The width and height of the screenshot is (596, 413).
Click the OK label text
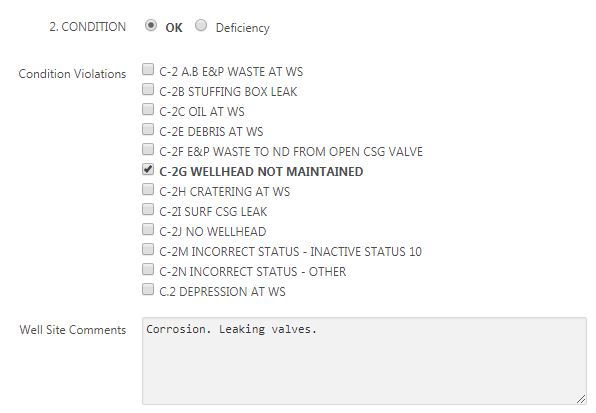[174, 28]
